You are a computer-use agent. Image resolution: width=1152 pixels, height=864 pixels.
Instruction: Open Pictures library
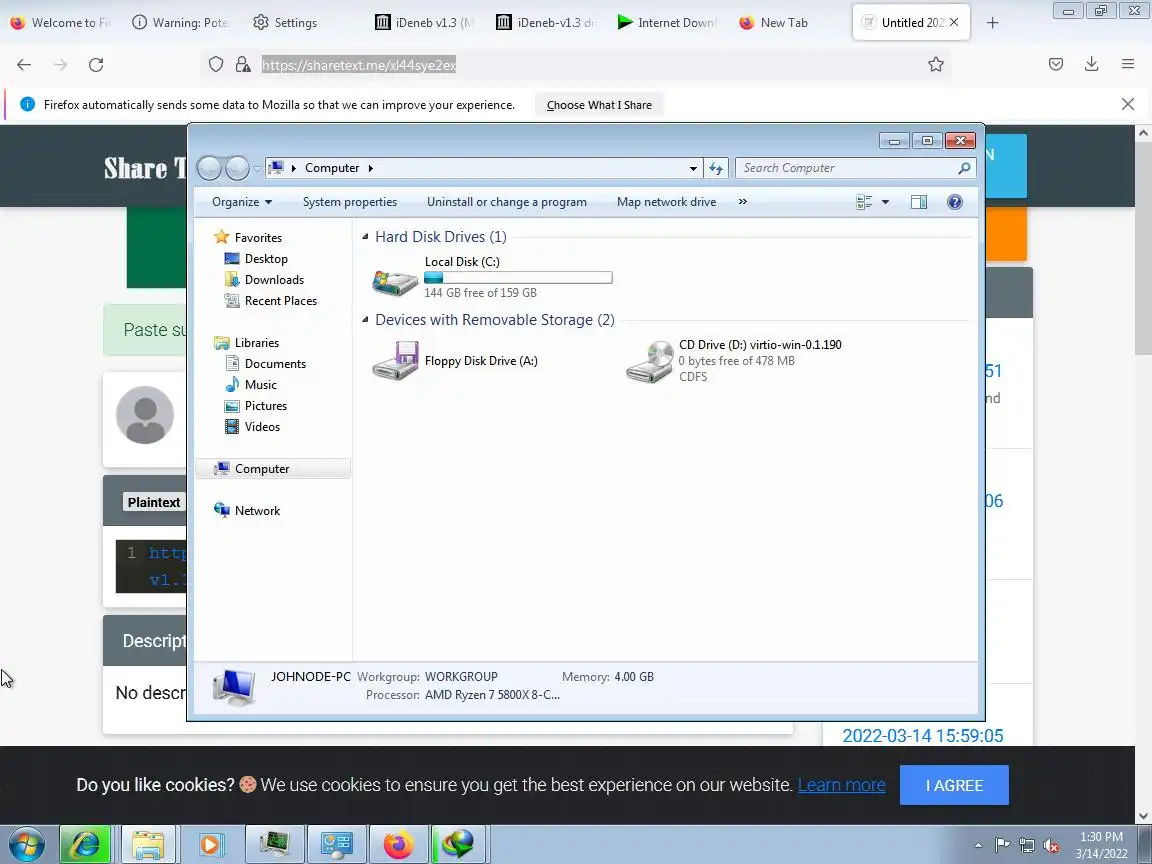[265, 406]
